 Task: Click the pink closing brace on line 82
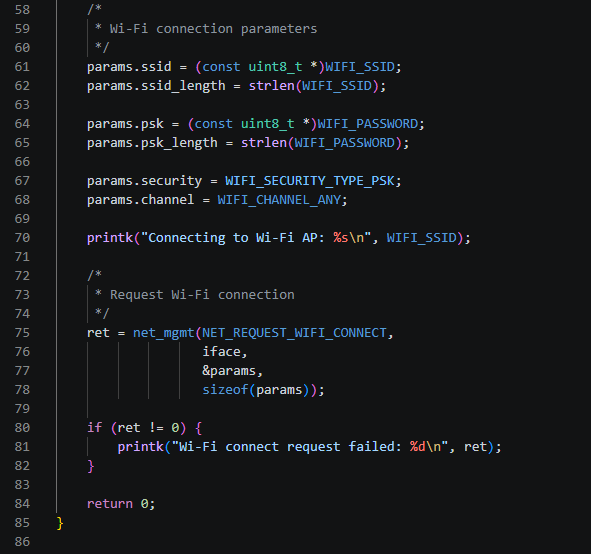point(90,466)
